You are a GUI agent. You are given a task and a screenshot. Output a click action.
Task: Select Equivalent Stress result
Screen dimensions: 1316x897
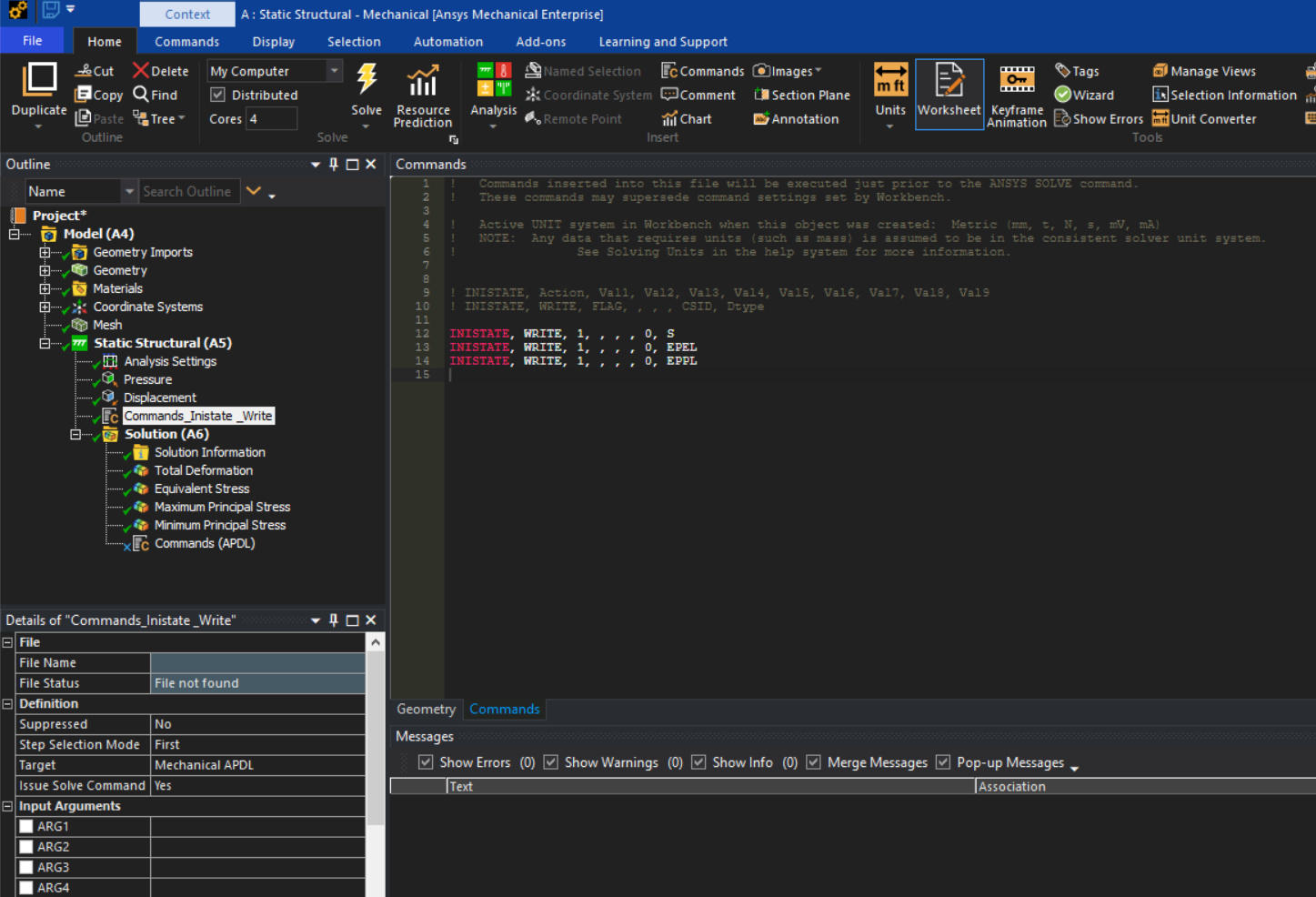point(201,489)
